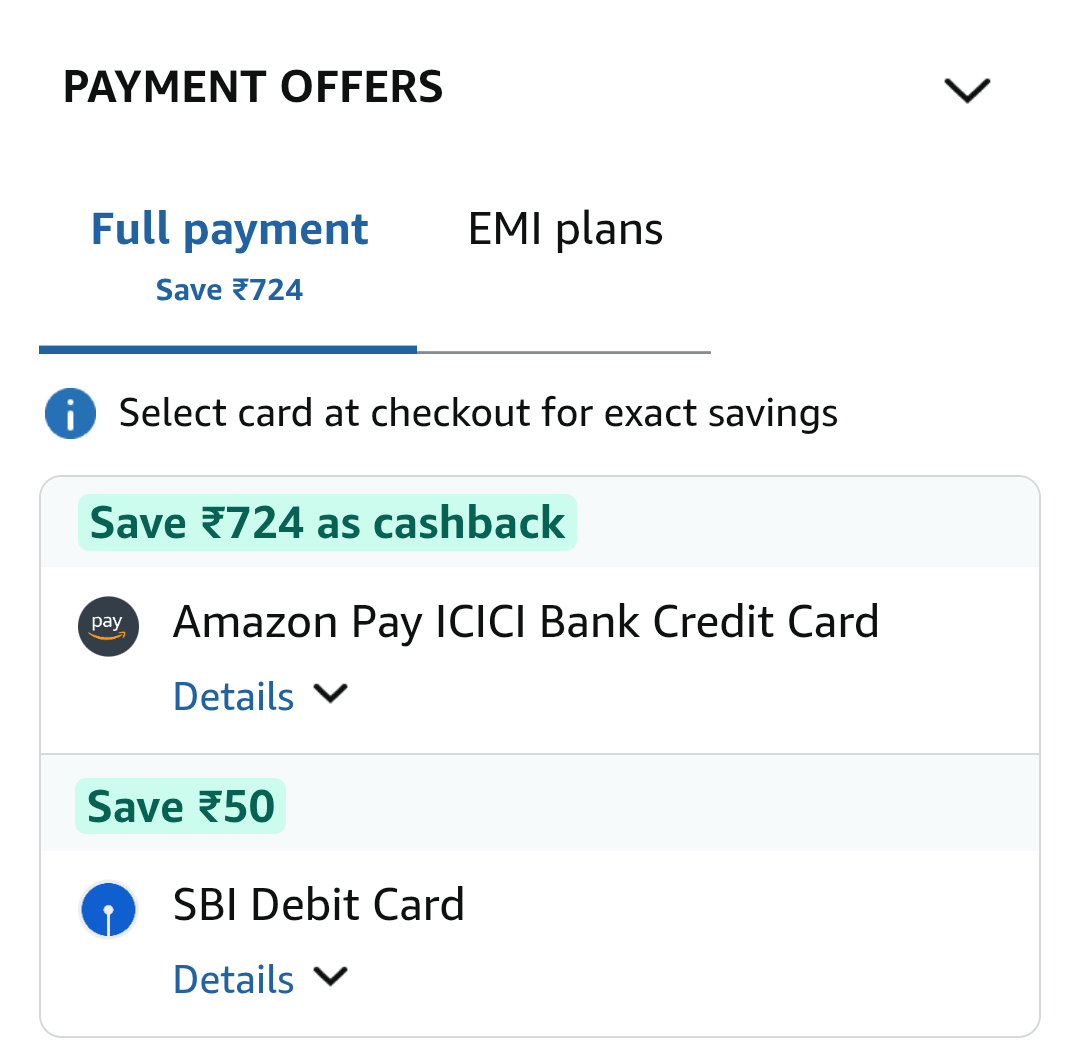This screenshot has width=1080, height=1052.
Task: Click the 'Select card at checkout' notice
Action: click(478, 413)
